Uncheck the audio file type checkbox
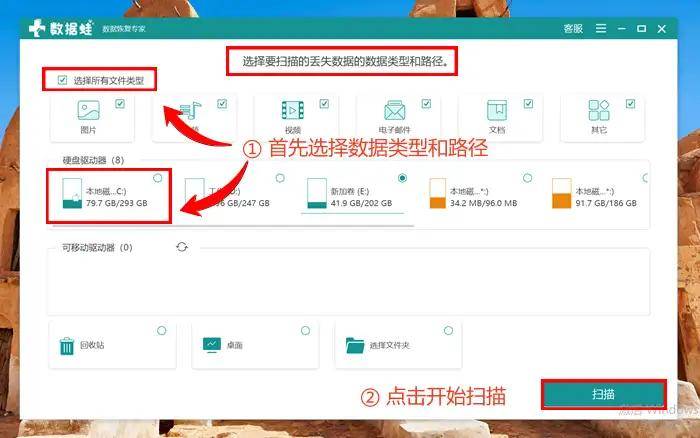700x438 pixels. [x=222, y=104]
